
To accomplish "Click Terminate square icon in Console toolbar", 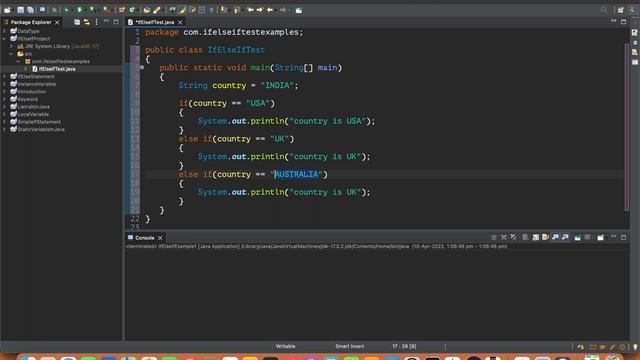I will click(x=494, y=237).
